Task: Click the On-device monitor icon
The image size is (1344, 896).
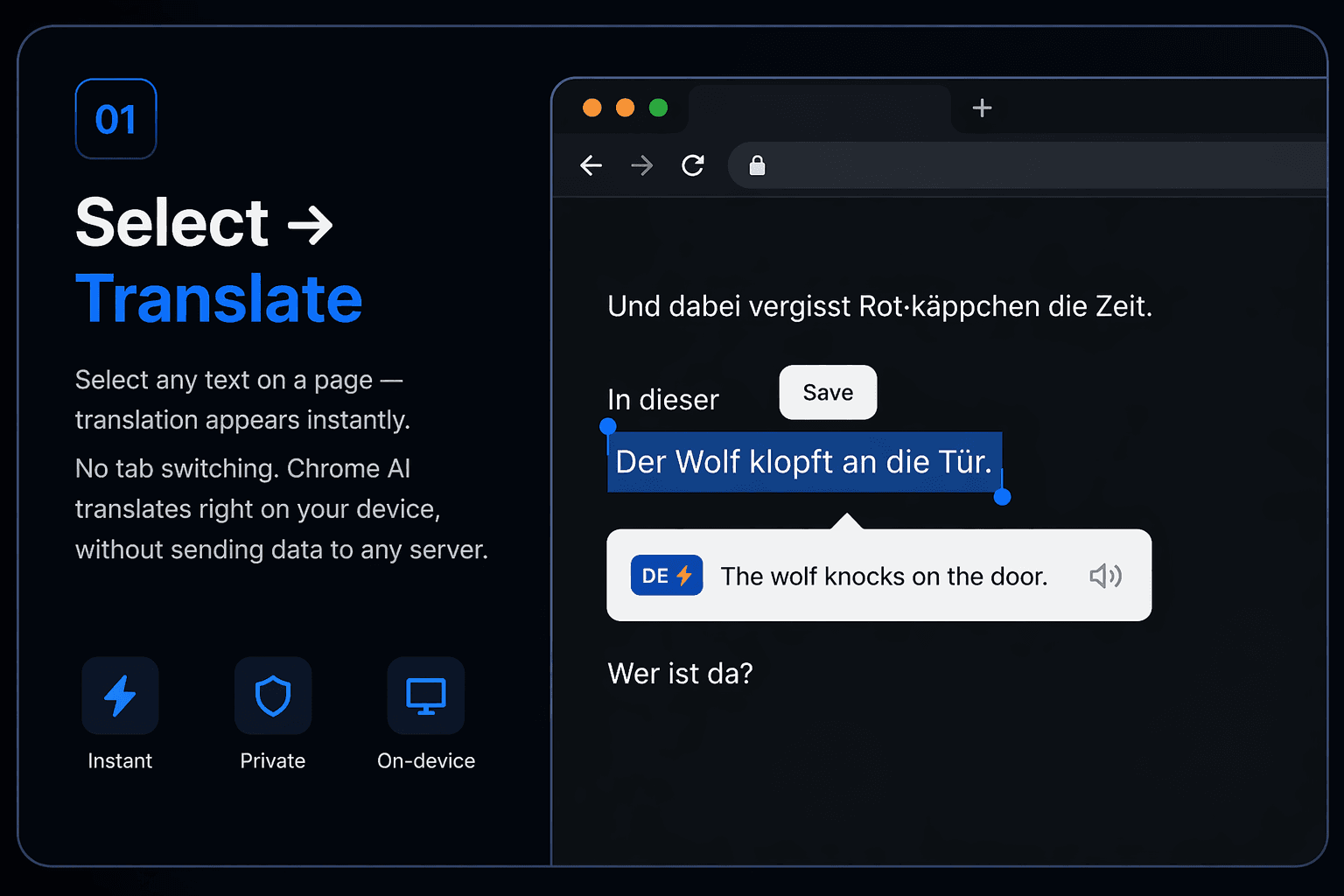Action: coord(426,696)
